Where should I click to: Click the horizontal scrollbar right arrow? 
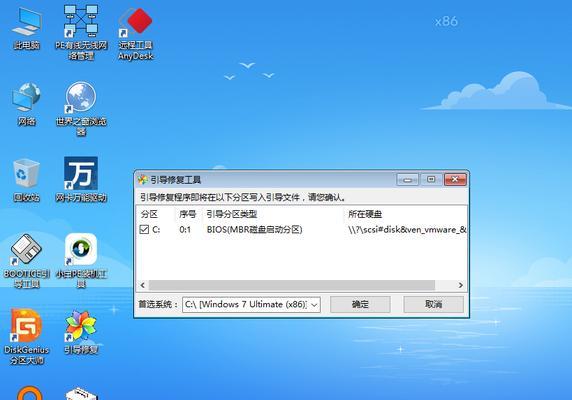pos(460,285)
